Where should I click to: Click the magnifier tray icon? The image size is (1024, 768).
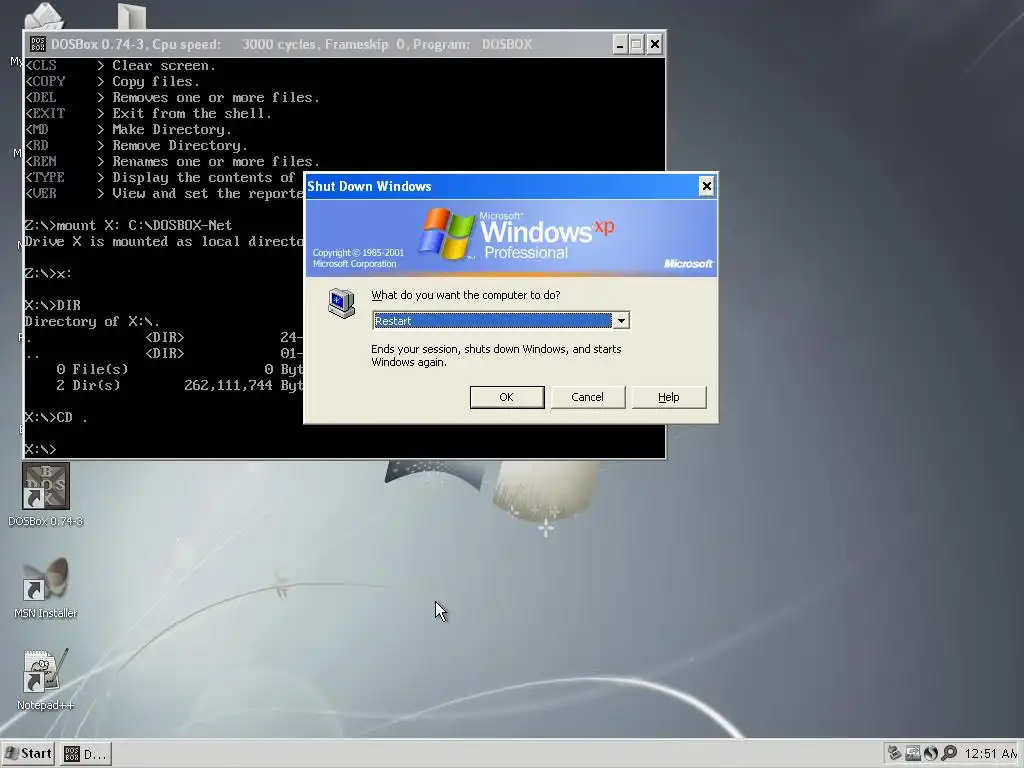tap(949, 753)
